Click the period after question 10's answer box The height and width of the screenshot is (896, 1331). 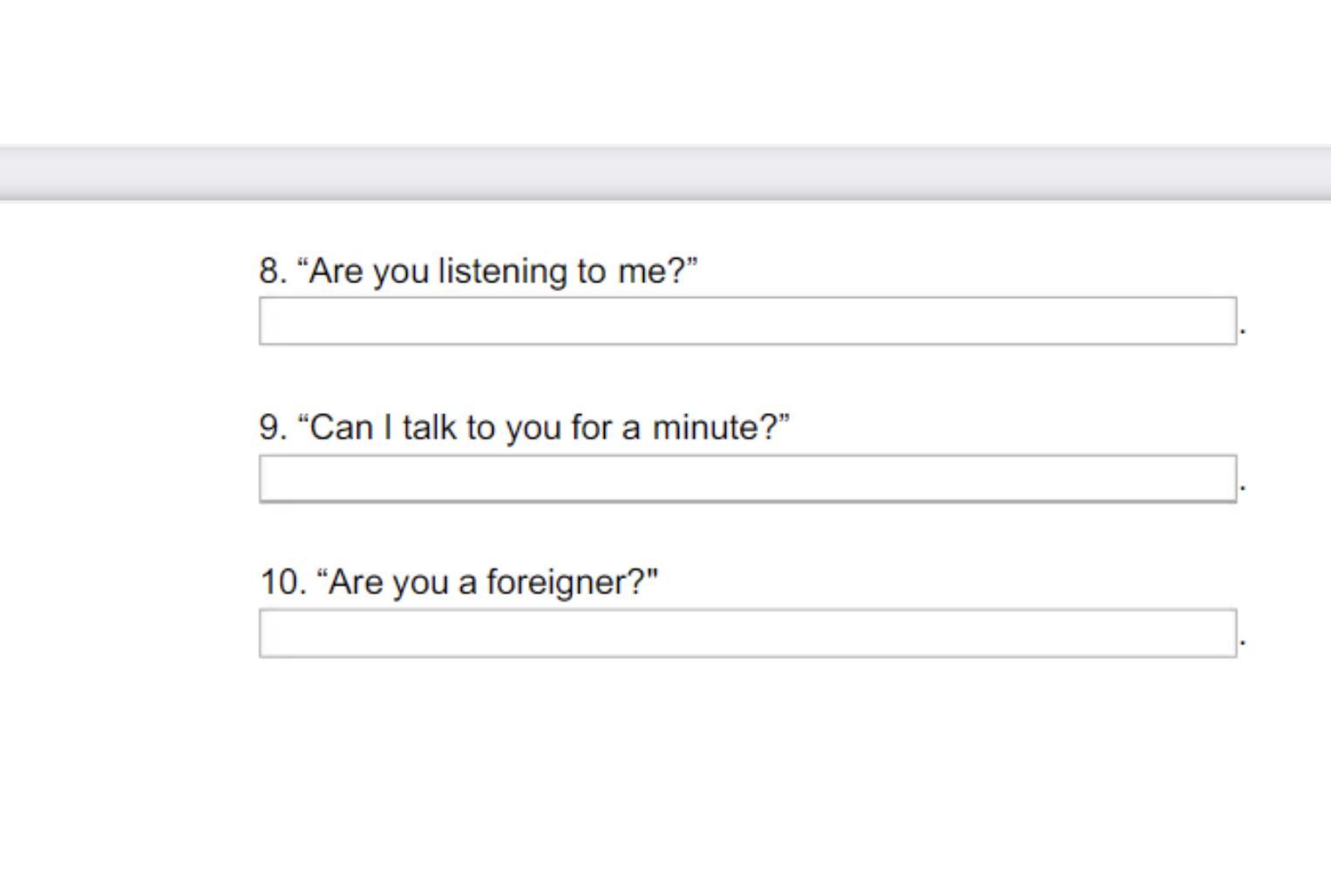1243,644
